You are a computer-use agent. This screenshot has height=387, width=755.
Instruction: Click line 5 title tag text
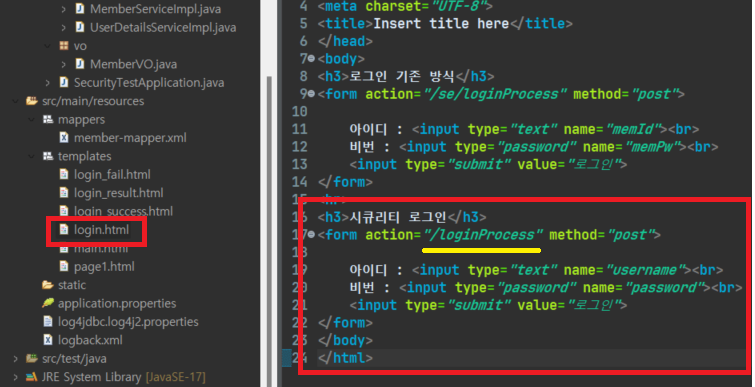click(445, 24)
